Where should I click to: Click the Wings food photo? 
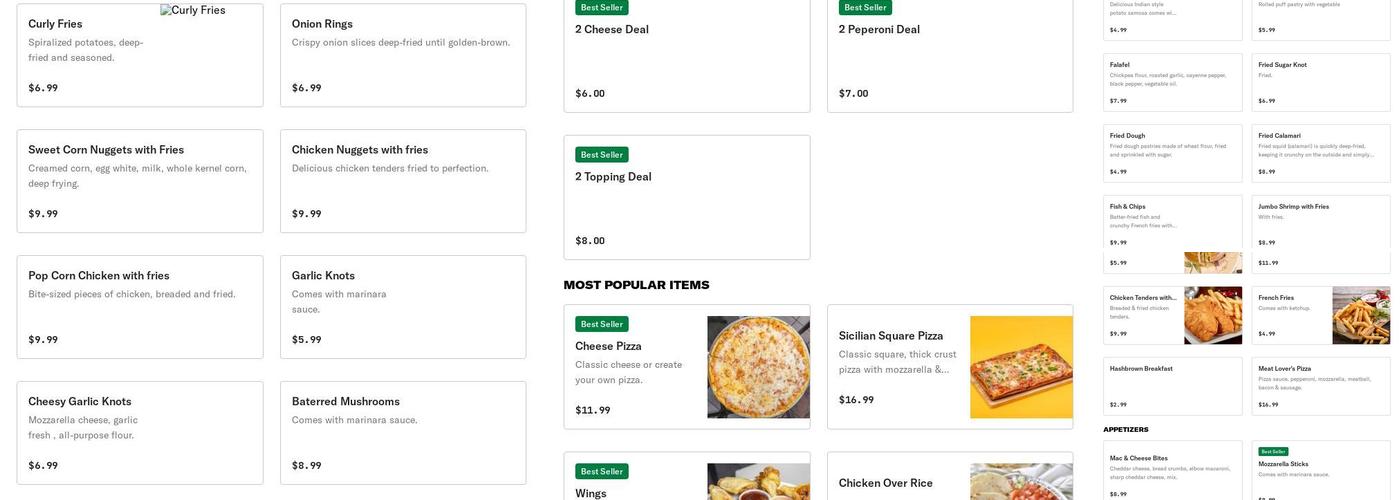[x=758, y=481]
